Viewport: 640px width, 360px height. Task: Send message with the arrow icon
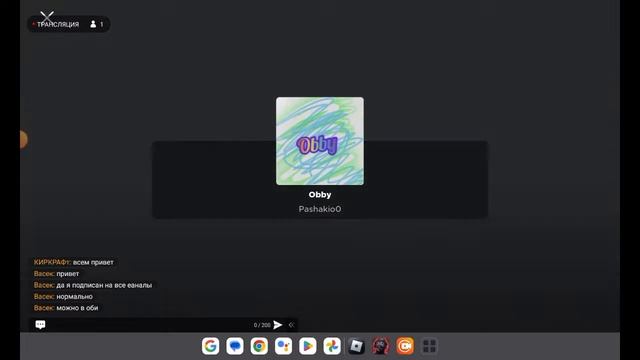click(x=278, y=325)
